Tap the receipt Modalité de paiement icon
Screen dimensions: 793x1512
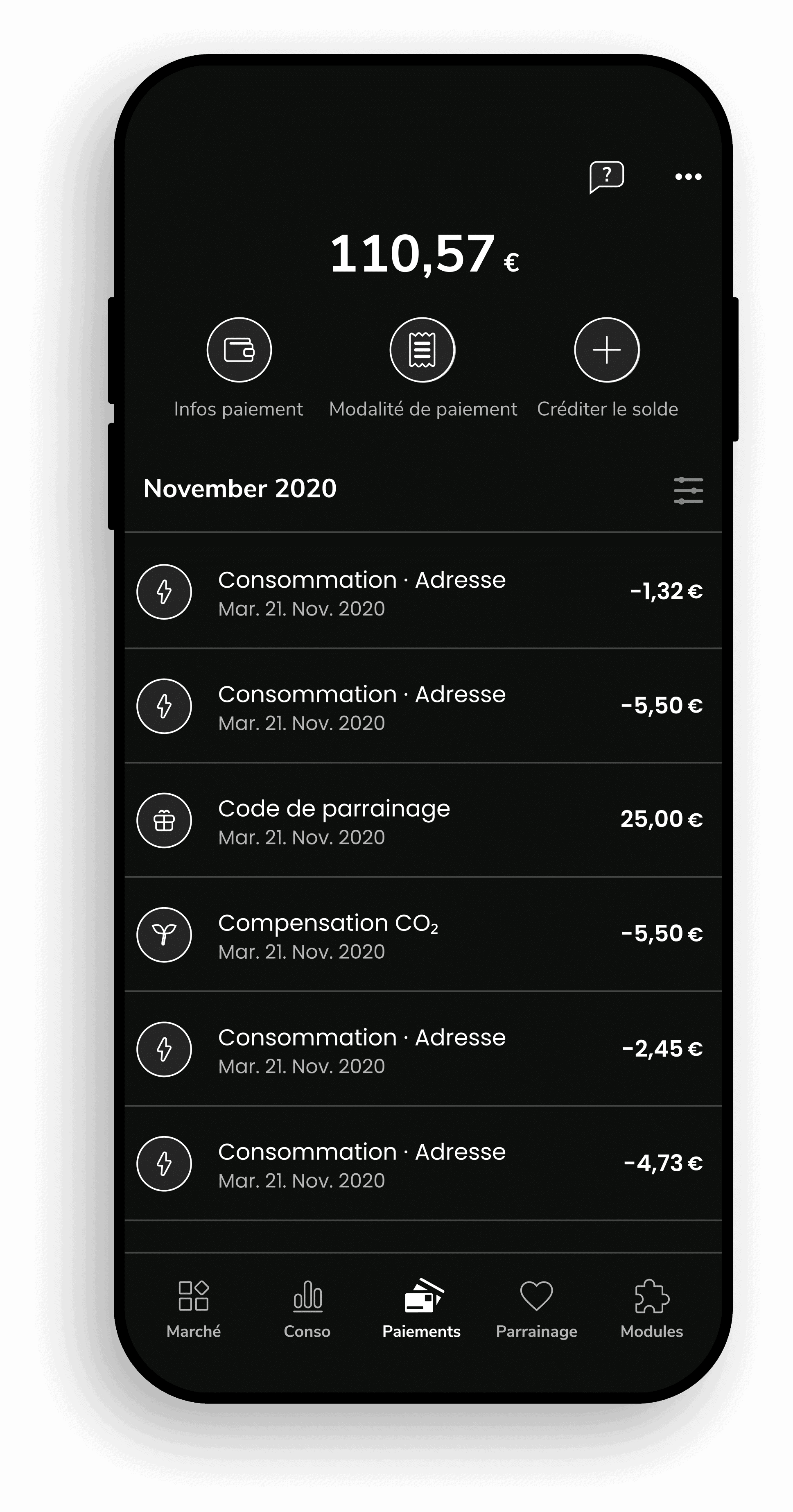click(x=422, y=350)
